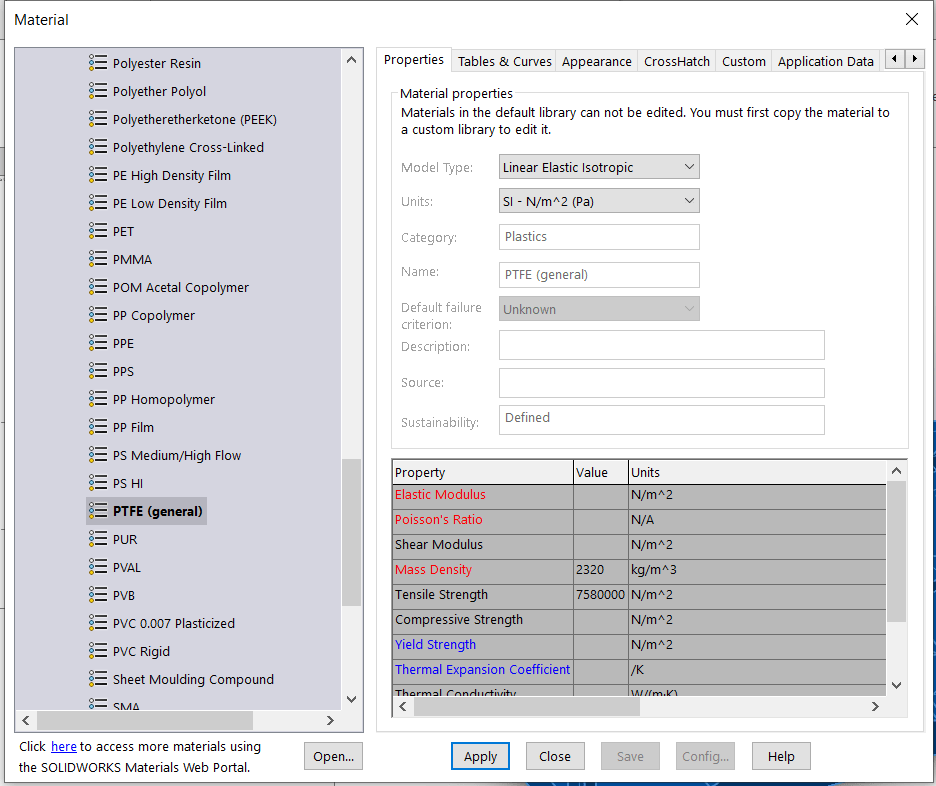Click the PUR material entry

pyautogui.click(x=126, y=539)
